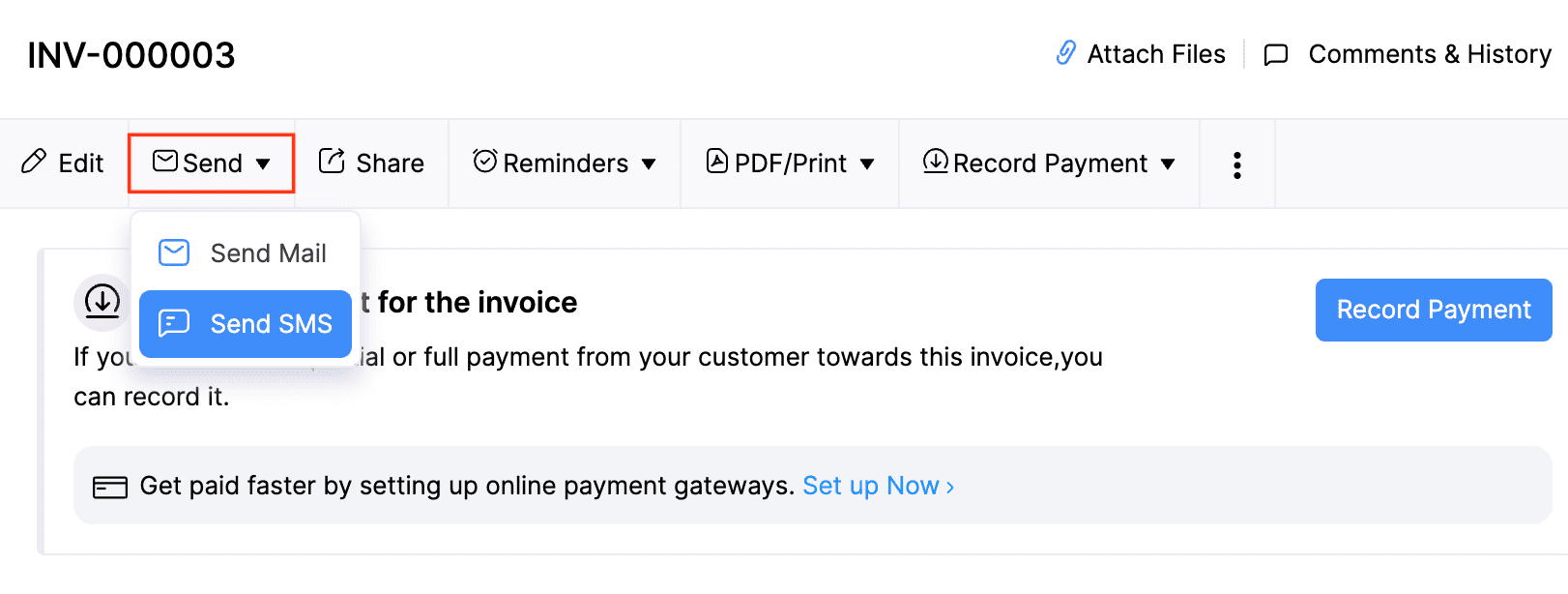This screenshot has height=594, width=1568.
Task: Expand the PDF/Print dropdown arrow
Action: pyautogui.click(x=867, y=164)
